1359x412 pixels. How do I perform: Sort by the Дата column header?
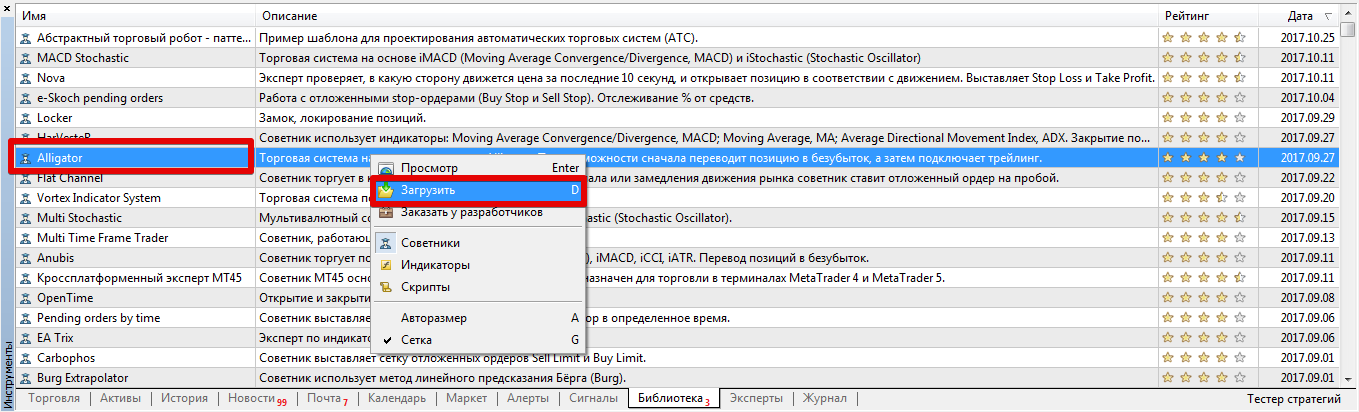pos(1300,17)
